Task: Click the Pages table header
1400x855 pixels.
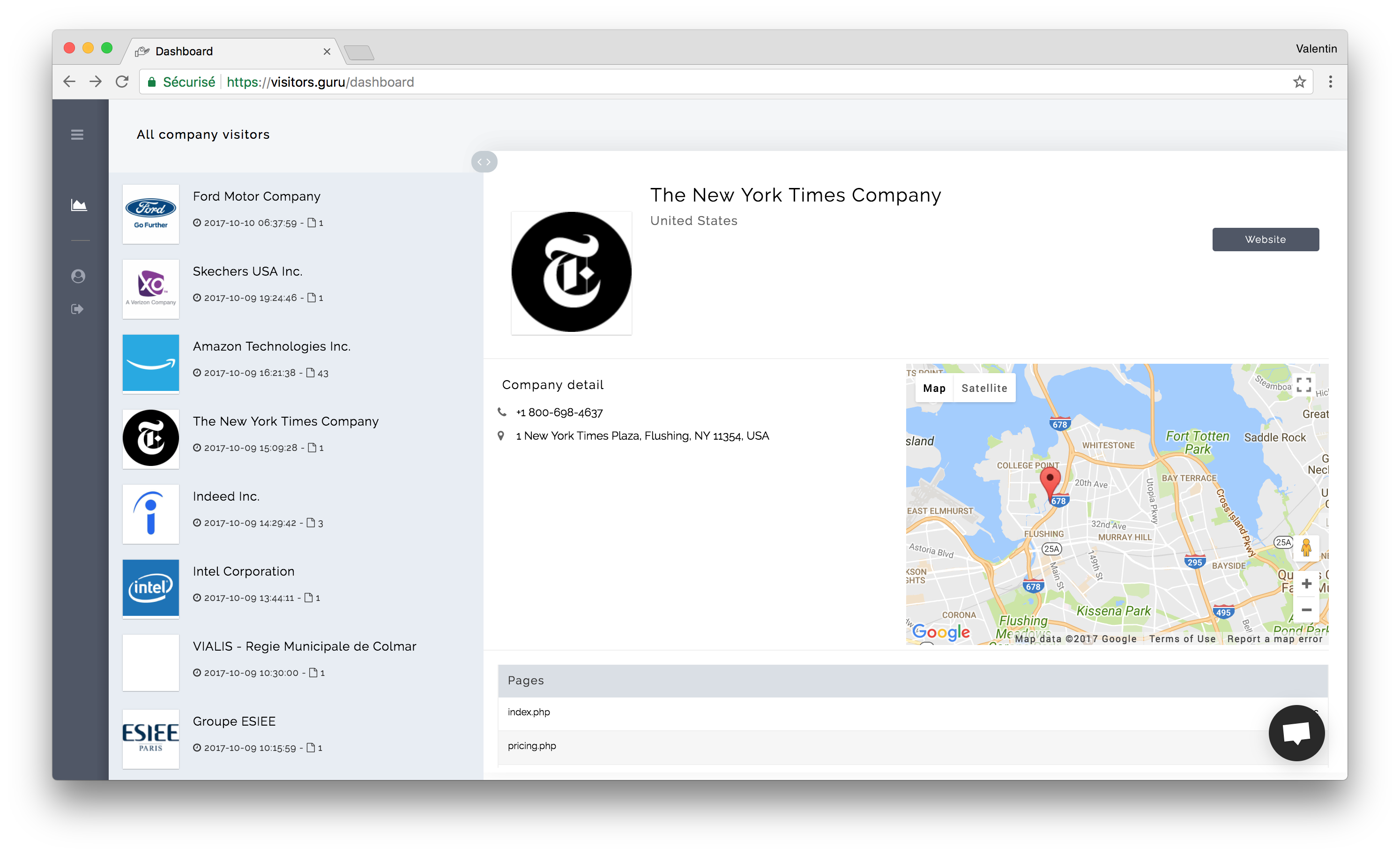Action: 913,681
